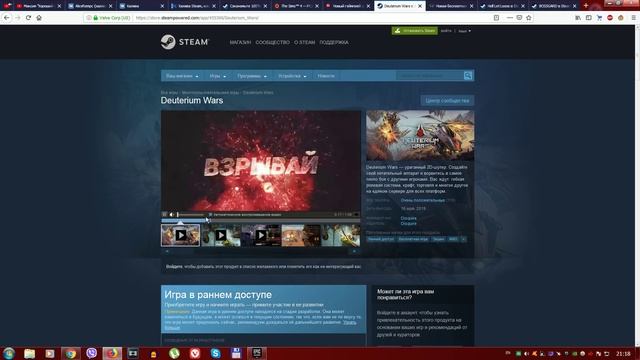This screenshot has width=640, height=360.
Task: Expand the 'Устройства' store dropdown
Action: (x=292, y=76)
